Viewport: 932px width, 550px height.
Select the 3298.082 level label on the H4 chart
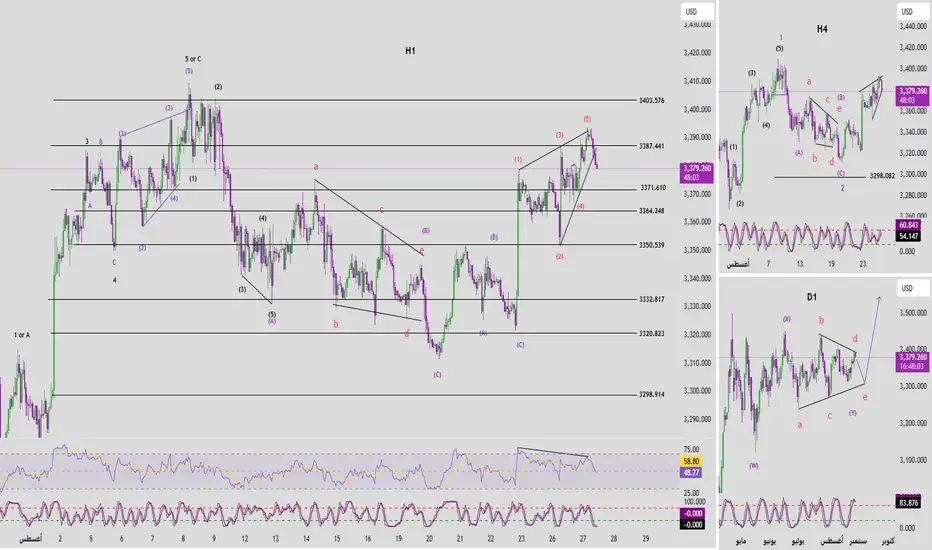882,176
